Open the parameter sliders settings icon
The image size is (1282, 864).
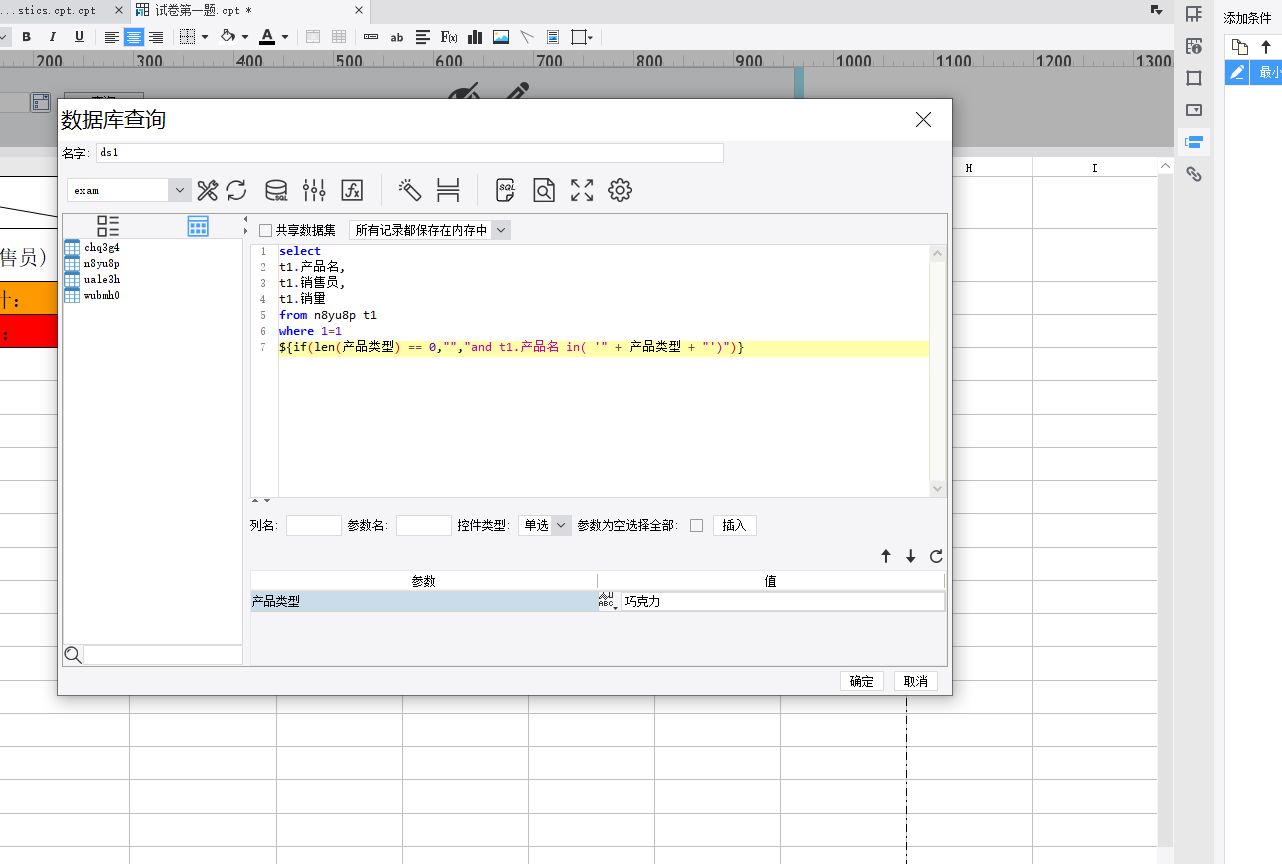coord(314,190)
